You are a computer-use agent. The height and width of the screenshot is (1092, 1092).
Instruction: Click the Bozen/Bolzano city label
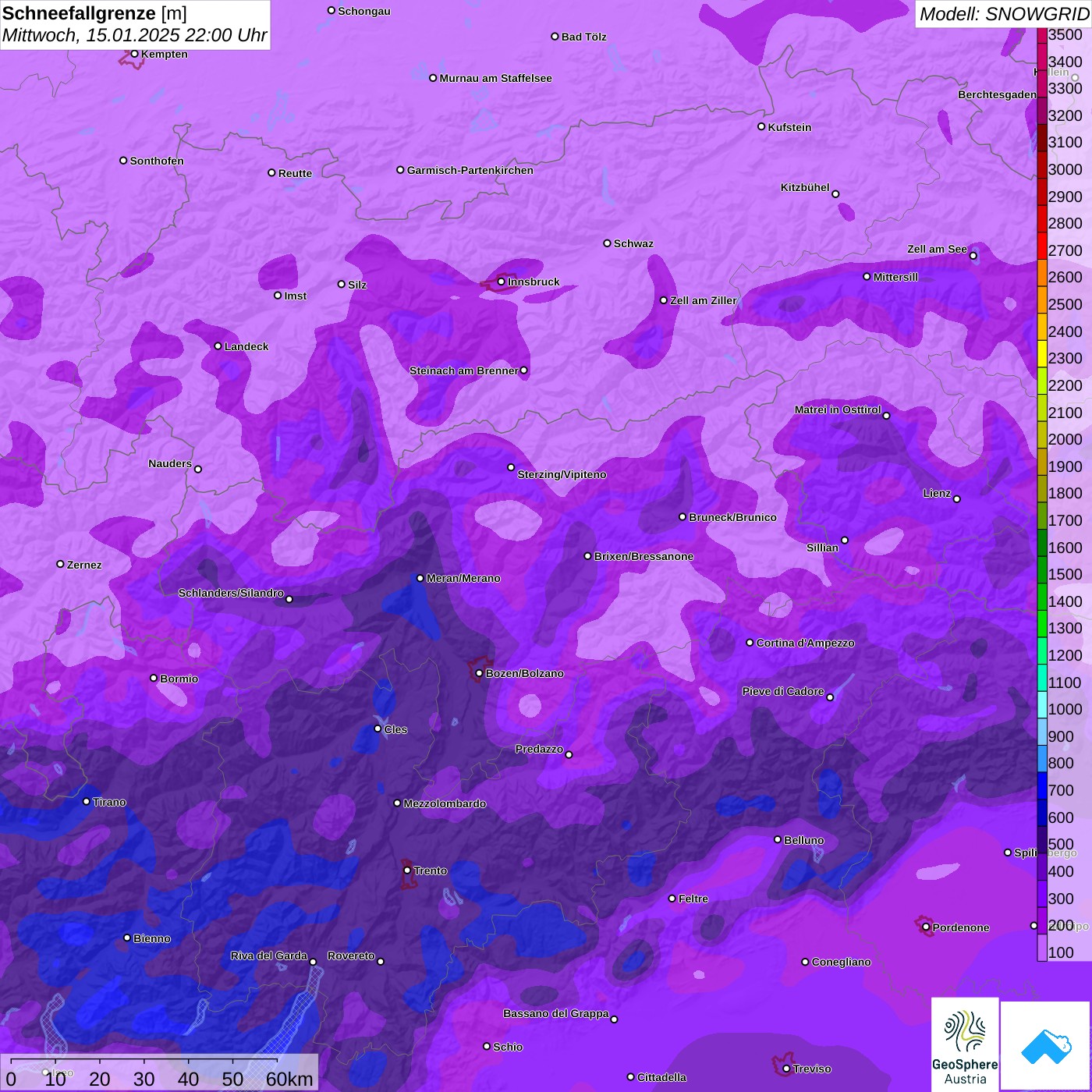pos(524,673)
